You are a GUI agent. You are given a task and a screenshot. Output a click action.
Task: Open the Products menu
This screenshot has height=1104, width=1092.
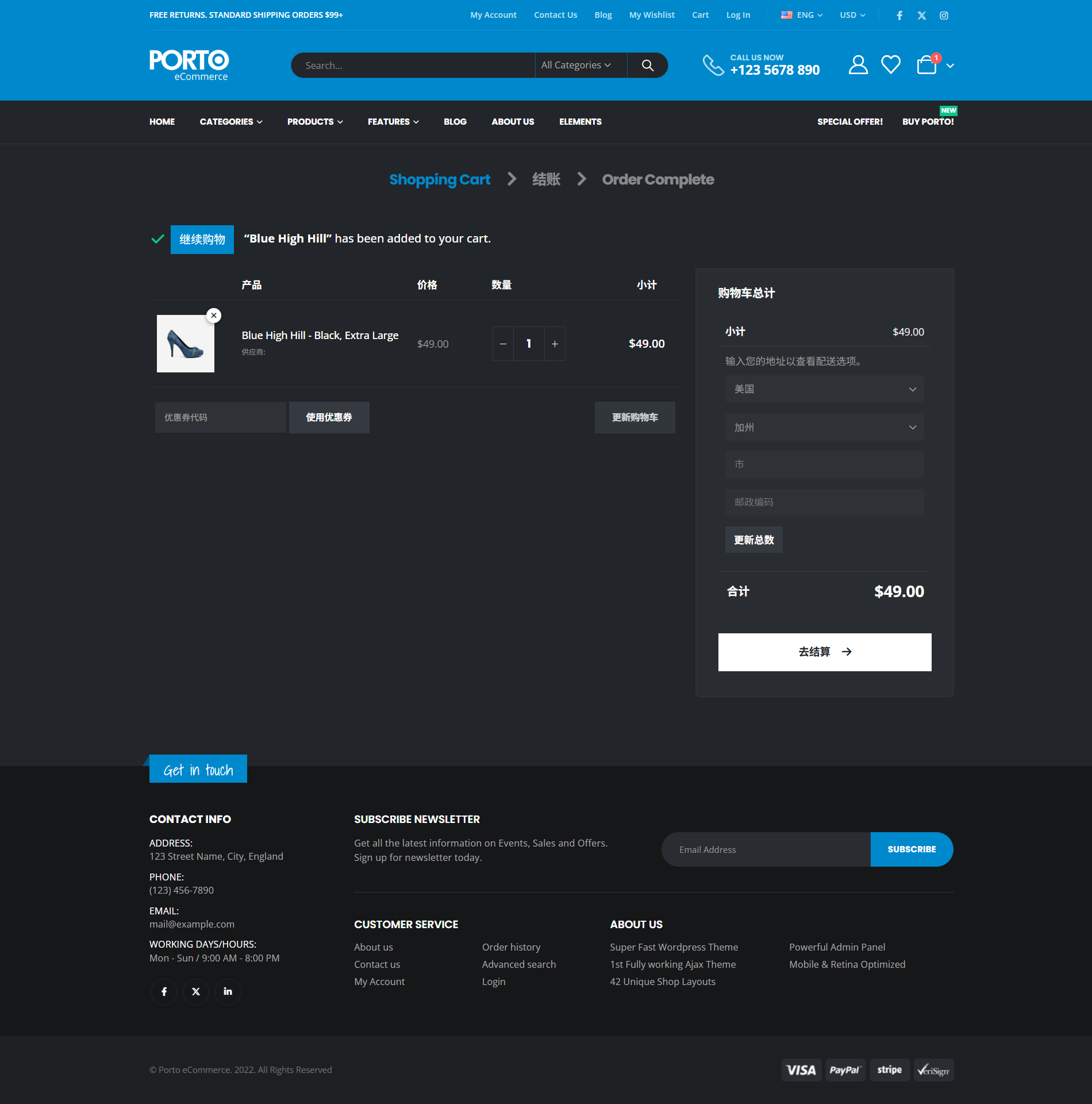[x=315, y=122]
